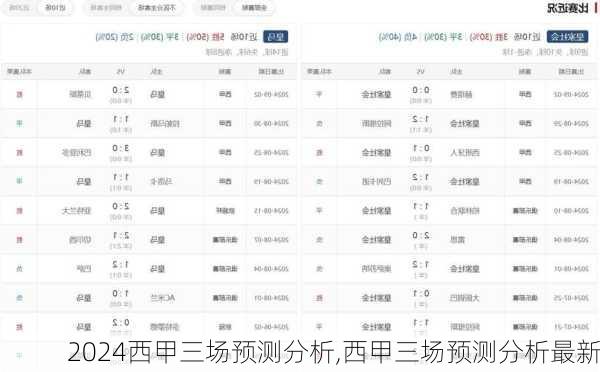600x372 pixels.
Task: Select the faded 近20场 filter pill
Action: [x=19, y=8]
